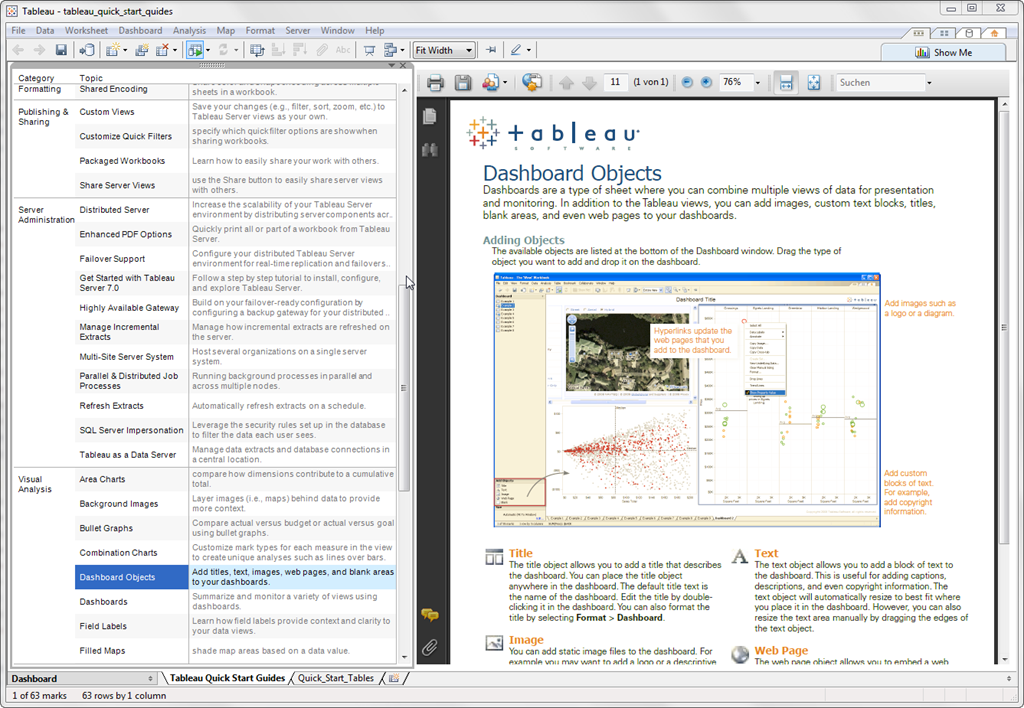
Task: Switch to the Quick_Start_Tables tab
Action: (336, 678)
